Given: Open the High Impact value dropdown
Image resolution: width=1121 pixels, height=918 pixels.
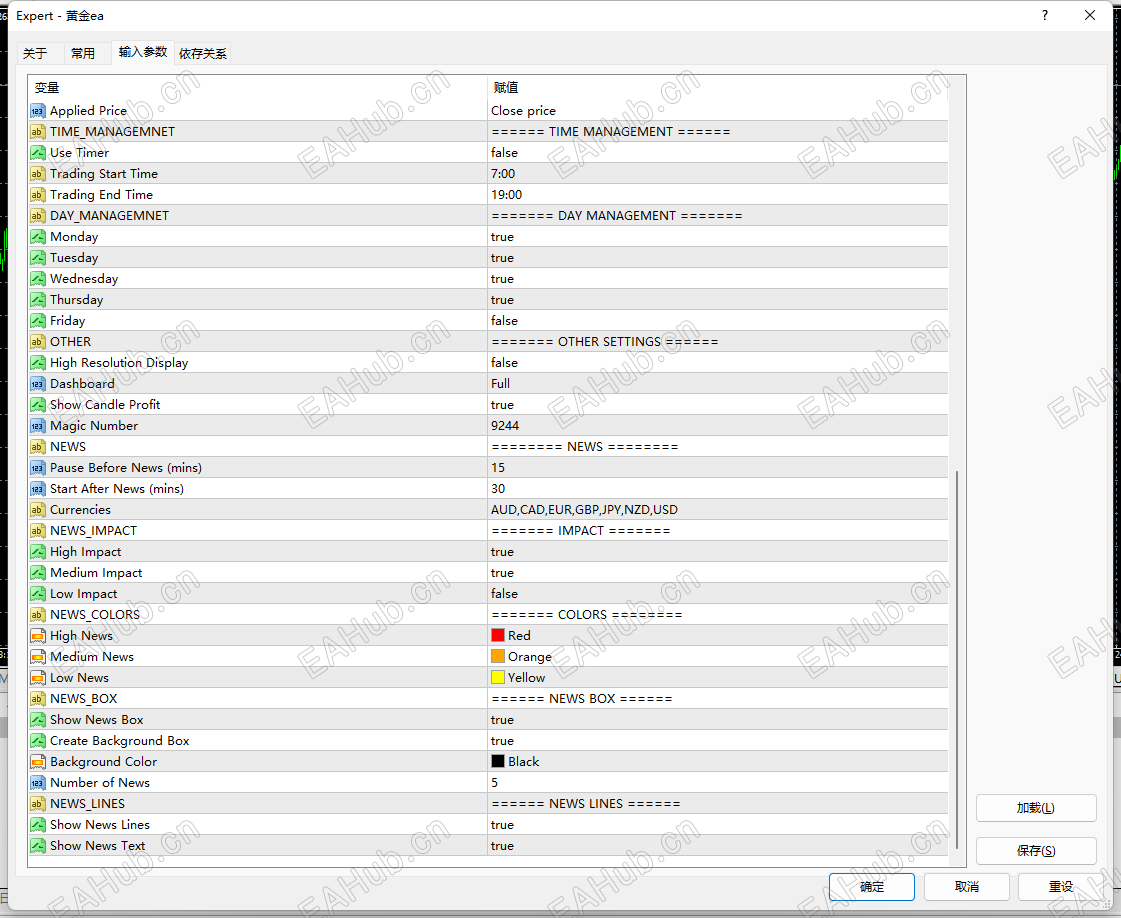Looking at the screenshot, I should (718, 552).
